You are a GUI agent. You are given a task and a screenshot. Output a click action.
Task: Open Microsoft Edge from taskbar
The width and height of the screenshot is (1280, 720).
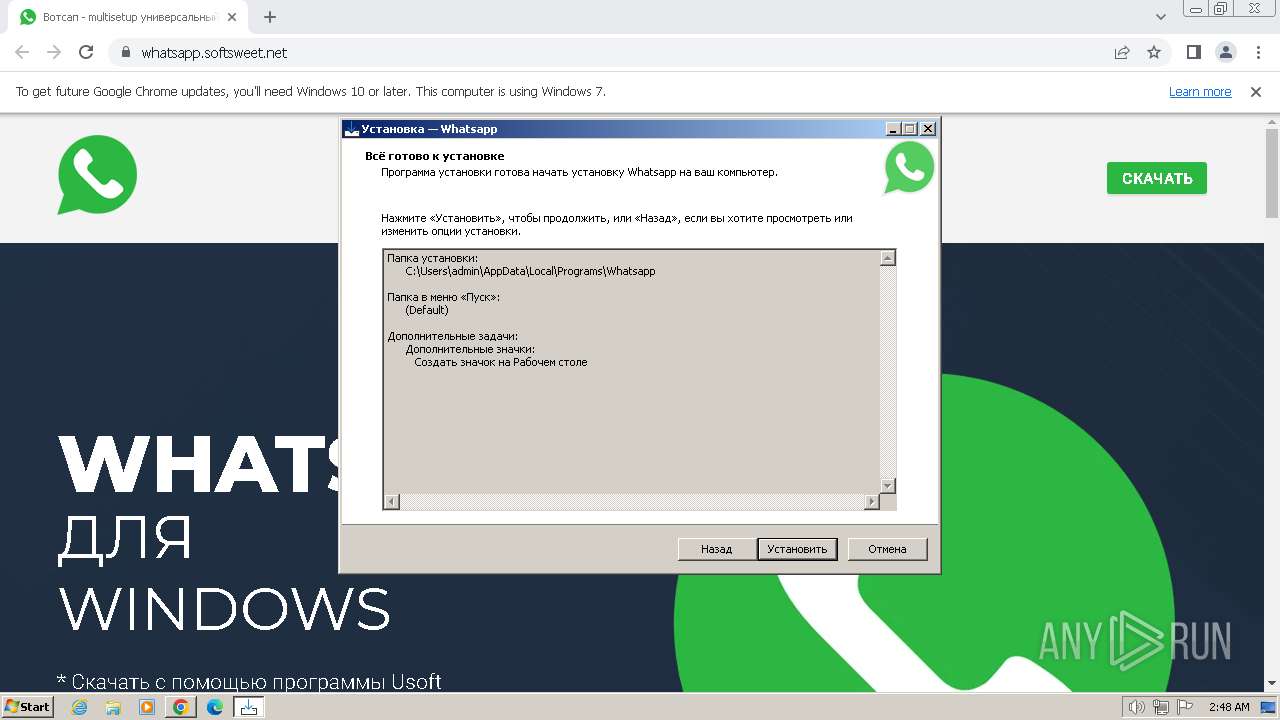[215, 707]
